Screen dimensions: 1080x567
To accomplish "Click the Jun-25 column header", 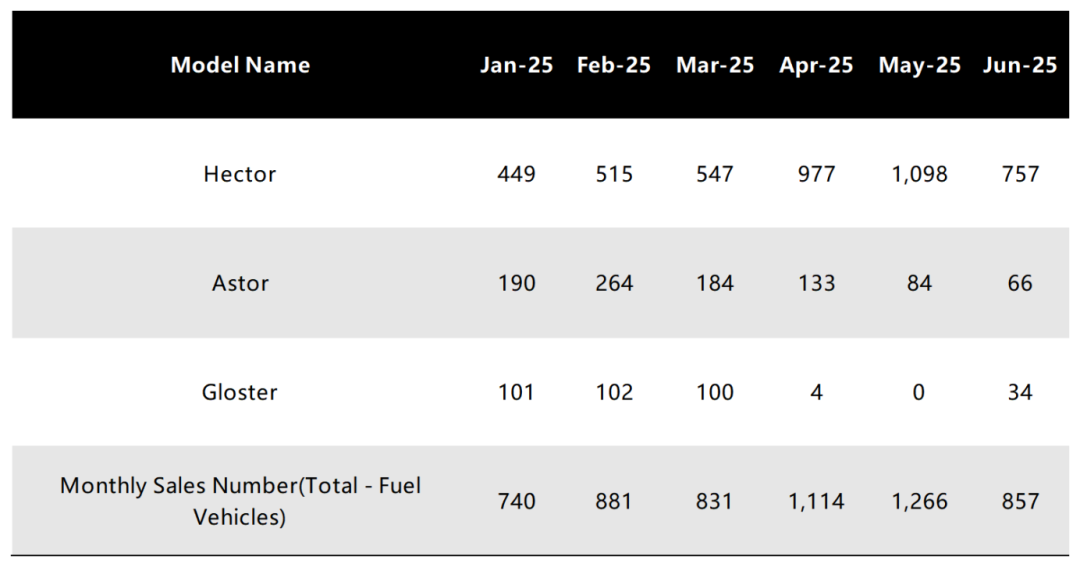I will coord(1020,65).
